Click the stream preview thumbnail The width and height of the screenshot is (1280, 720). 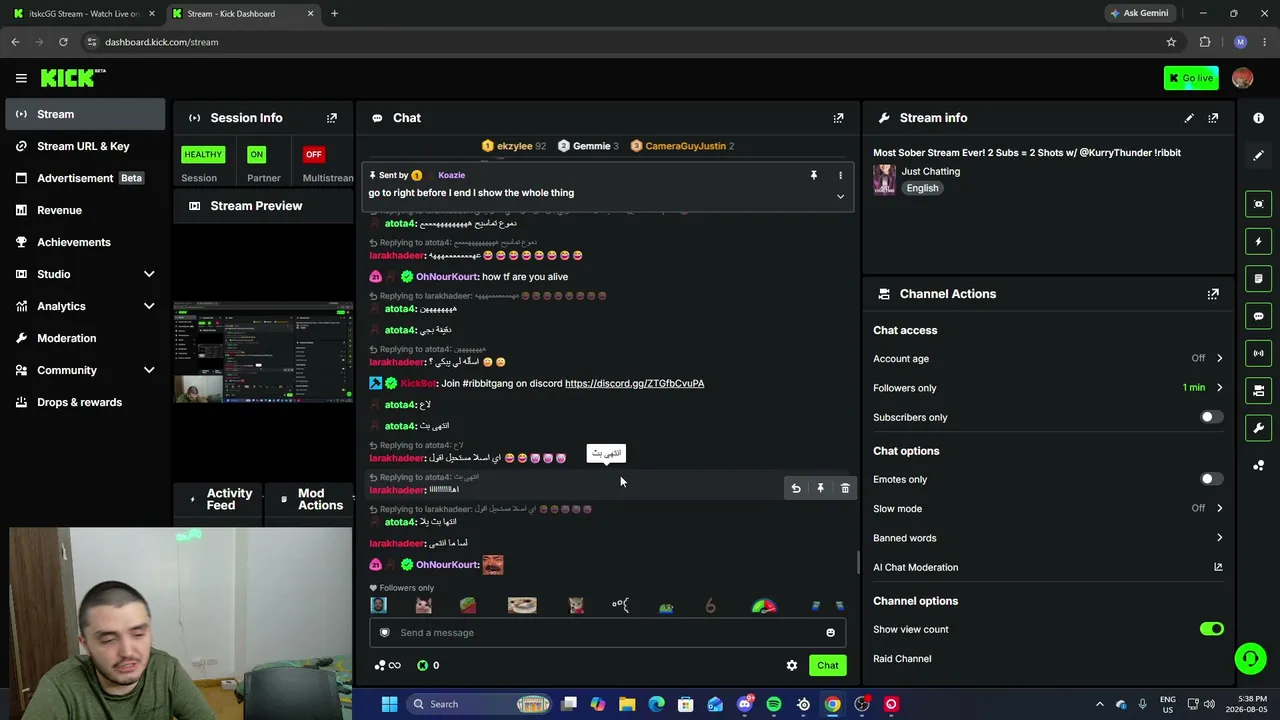point(263,352)
